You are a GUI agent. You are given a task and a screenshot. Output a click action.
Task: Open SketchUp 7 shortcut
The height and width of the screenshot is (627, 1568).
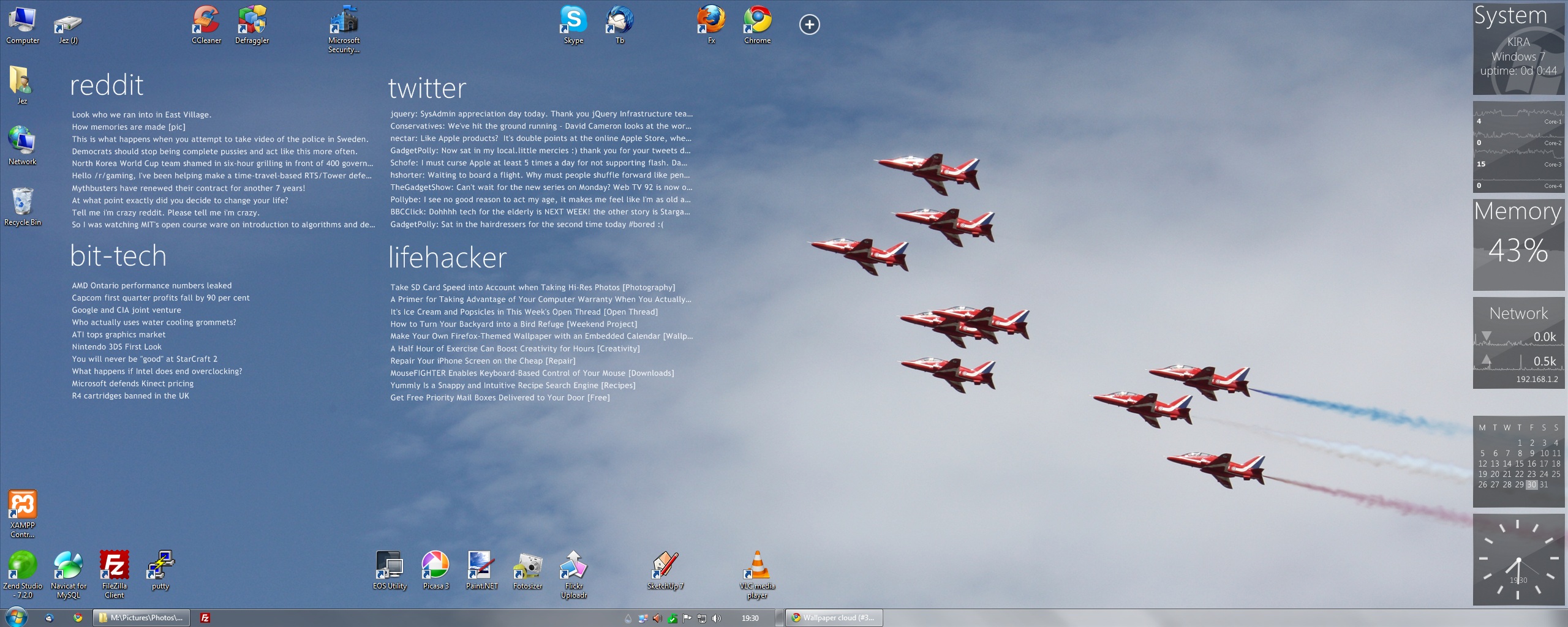coord(665,569)
